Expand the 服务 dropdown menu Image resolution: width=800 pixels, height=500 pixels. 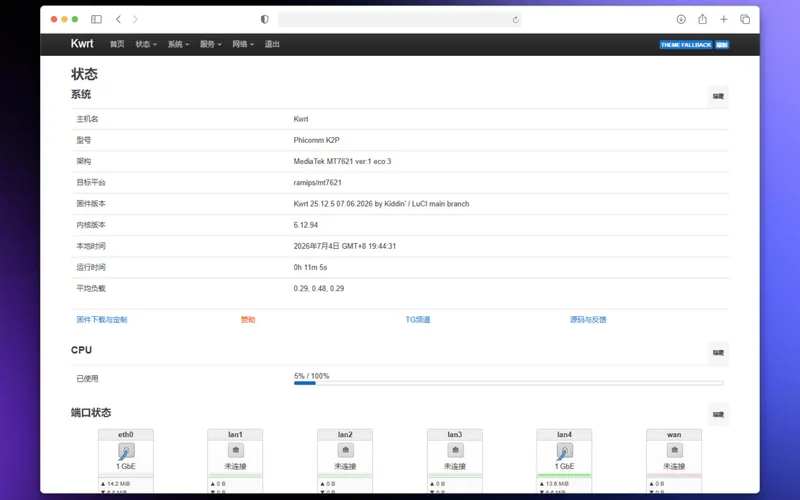[210, 44]
